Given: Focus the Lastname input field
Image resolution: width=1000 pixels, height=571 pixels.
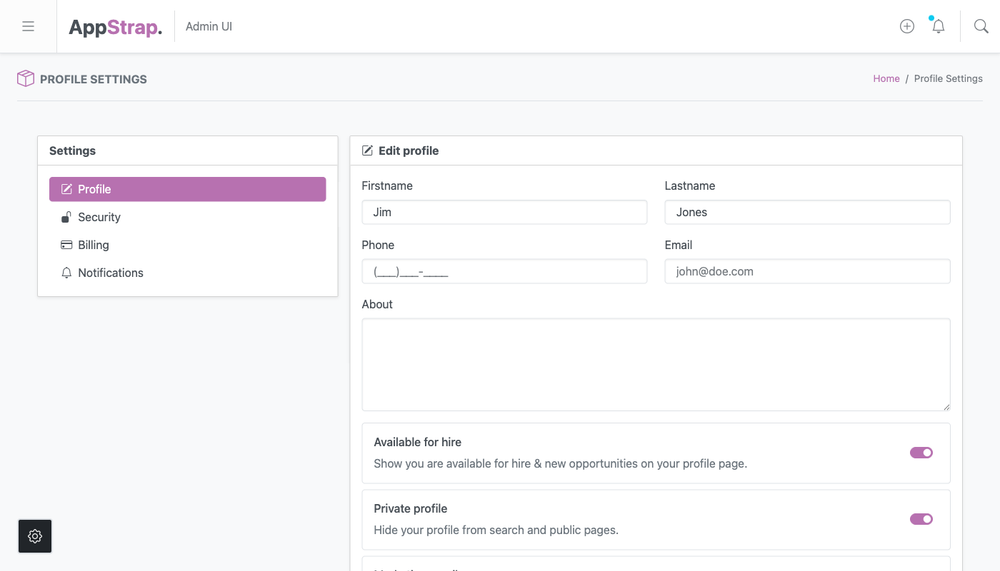Looking at the screenshot, I should (x=807, y=212).
